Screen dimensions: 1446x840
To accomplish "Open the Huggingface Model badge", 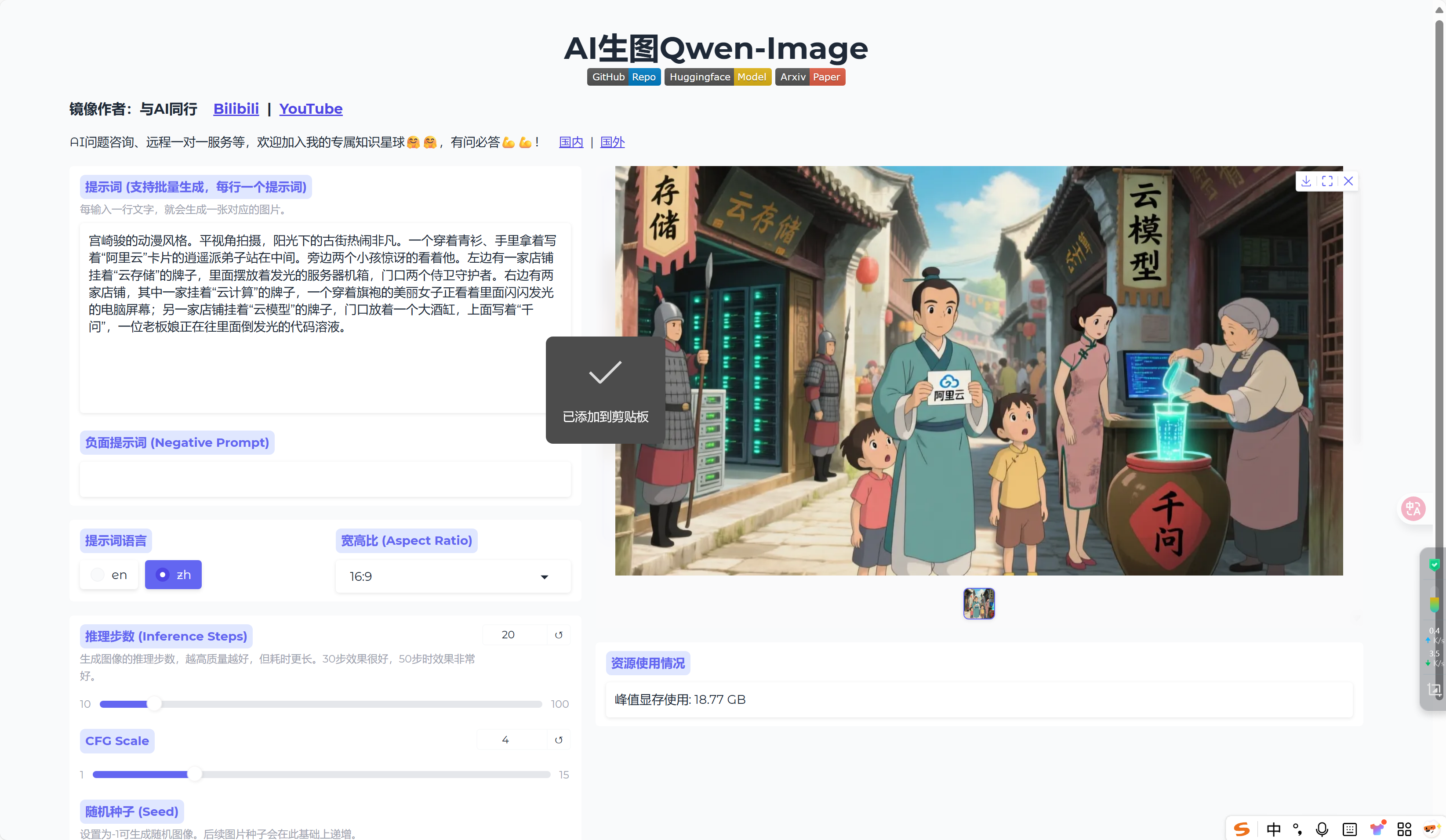I will 718,77.
